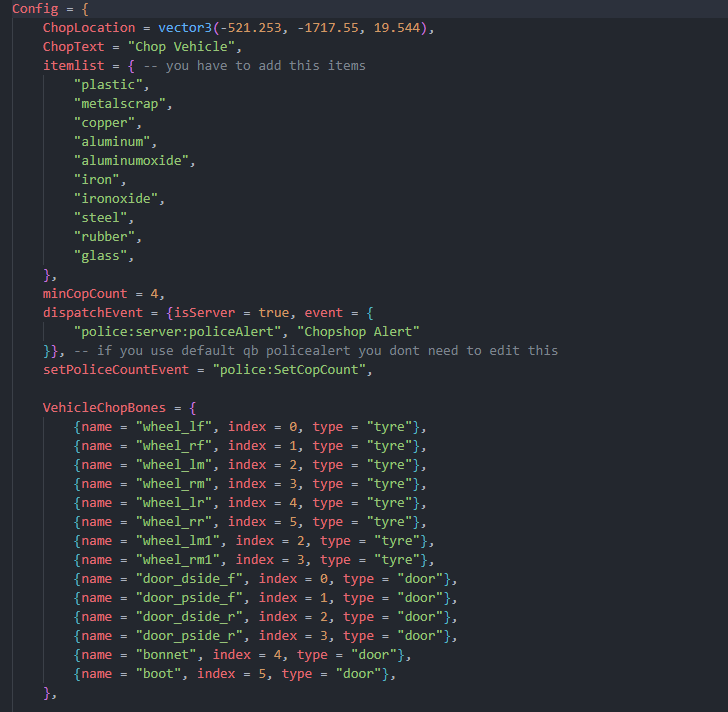Click the ChopLocation key name
The height and width of the screenshot is (712, 728).
click(89, 27)
